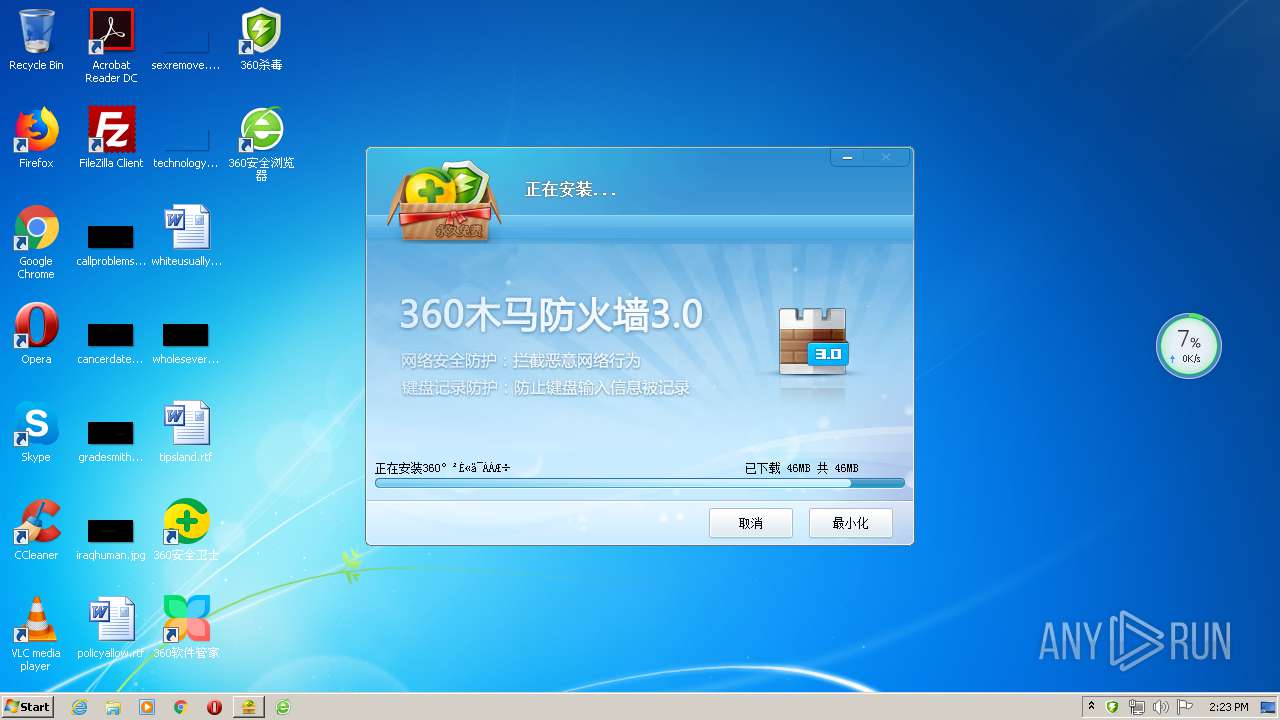Select the callproblems desktop file
1280x720 pixels.
tap(111, 245)
